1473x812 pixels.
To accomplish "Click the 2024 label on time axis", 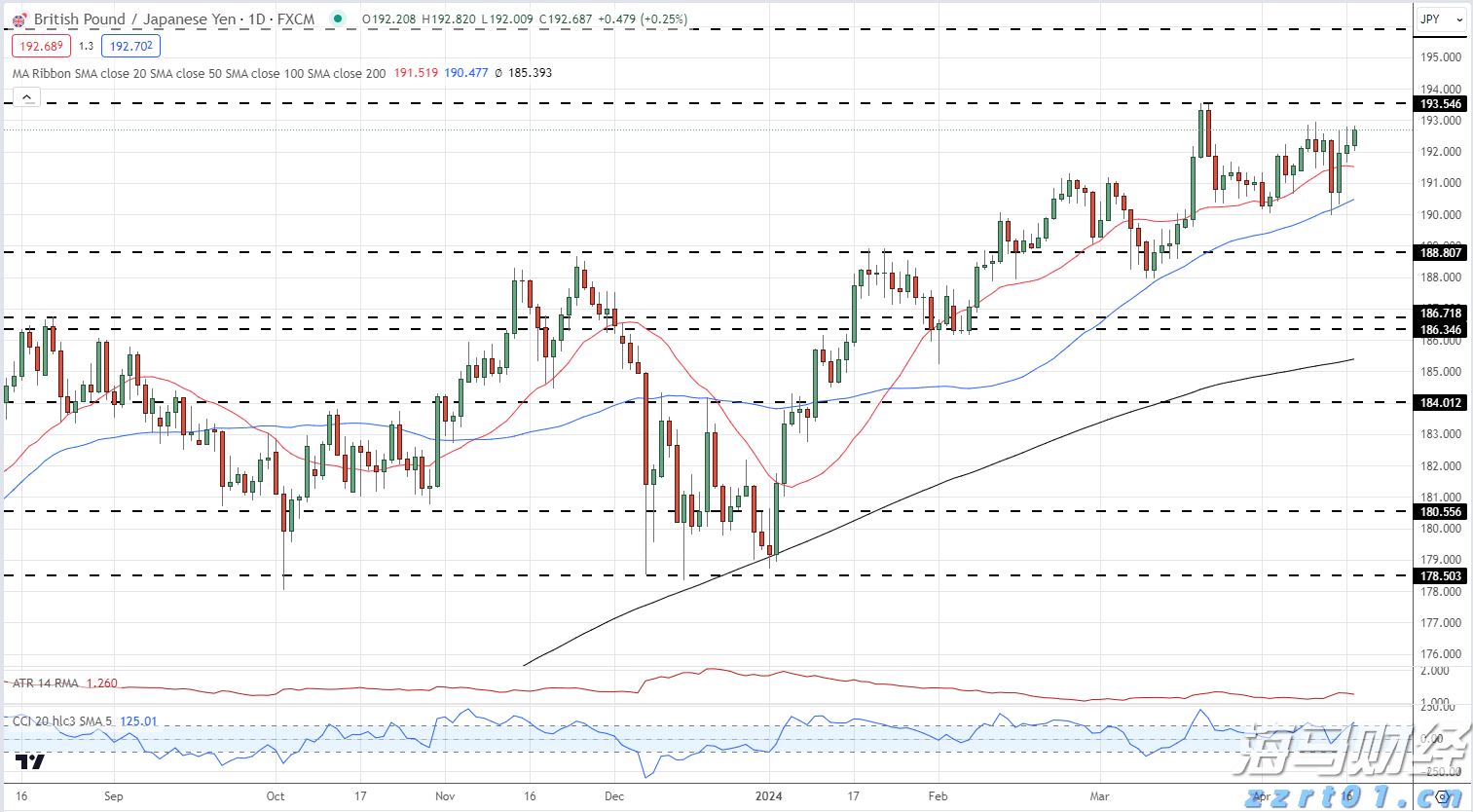I will tap(769, 796).
